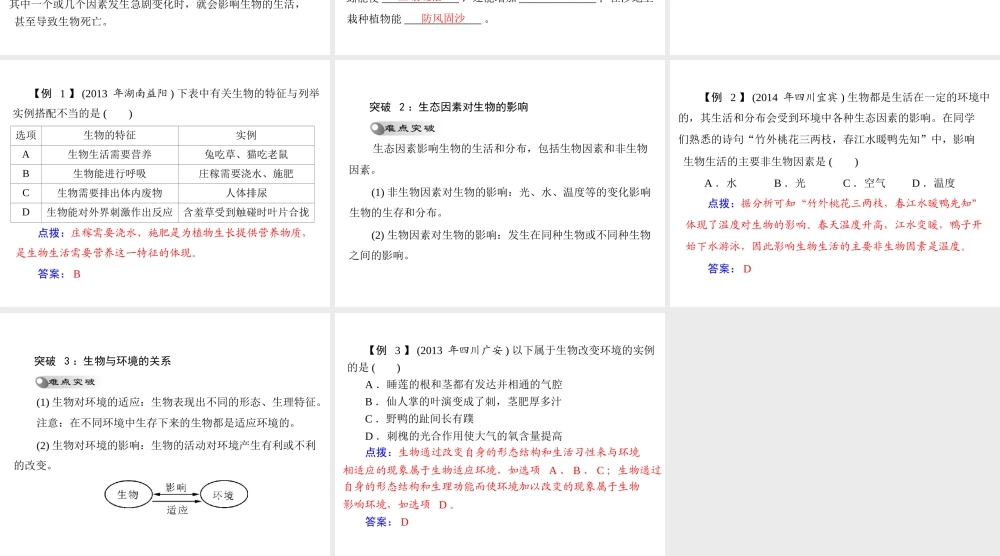
Task: Click the 难点突破 badge in 突破3 slide
Action: 66,382
